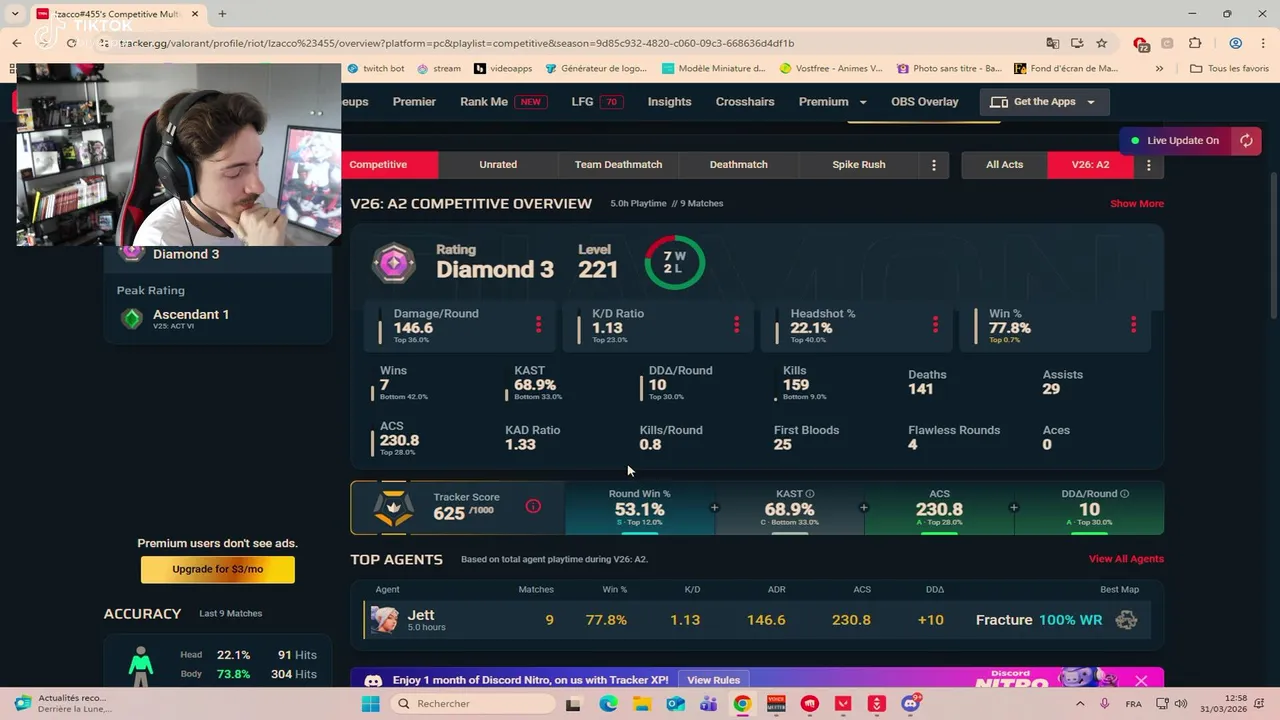
Task: Expand stats with Show More
Action: coord(1137,204)
